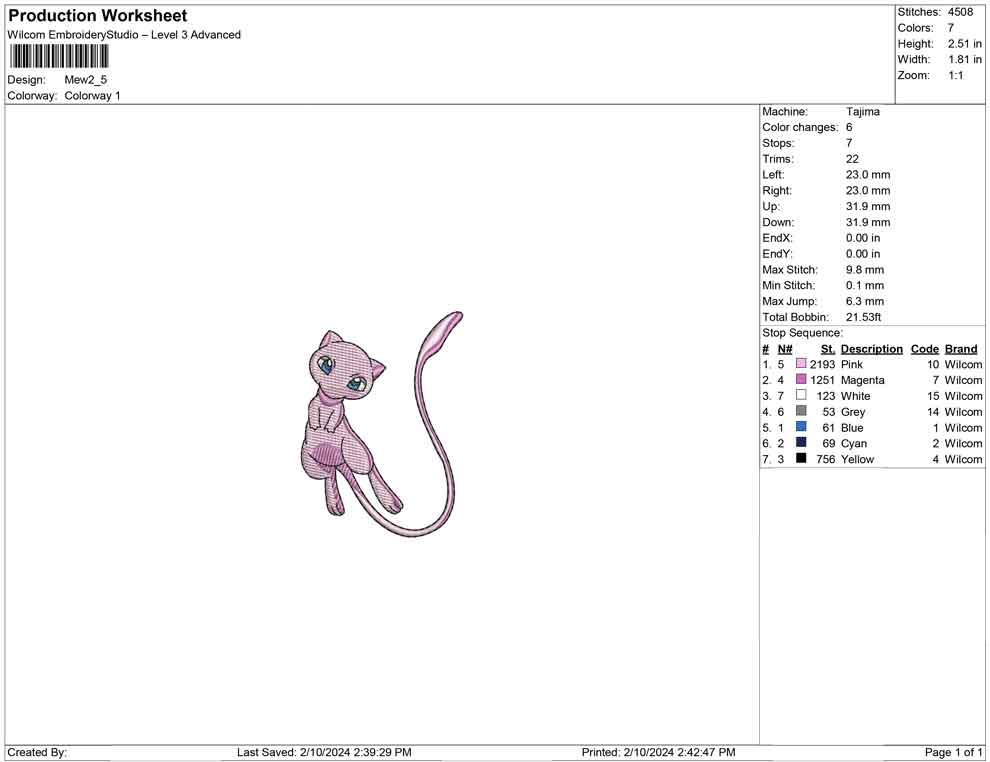Image resolution: width=990 pixels, height=762 pixels.
Task: Click the 'Printed: 2/10/2024 2:42:47 PM' text
Action: tap(659, 753)
